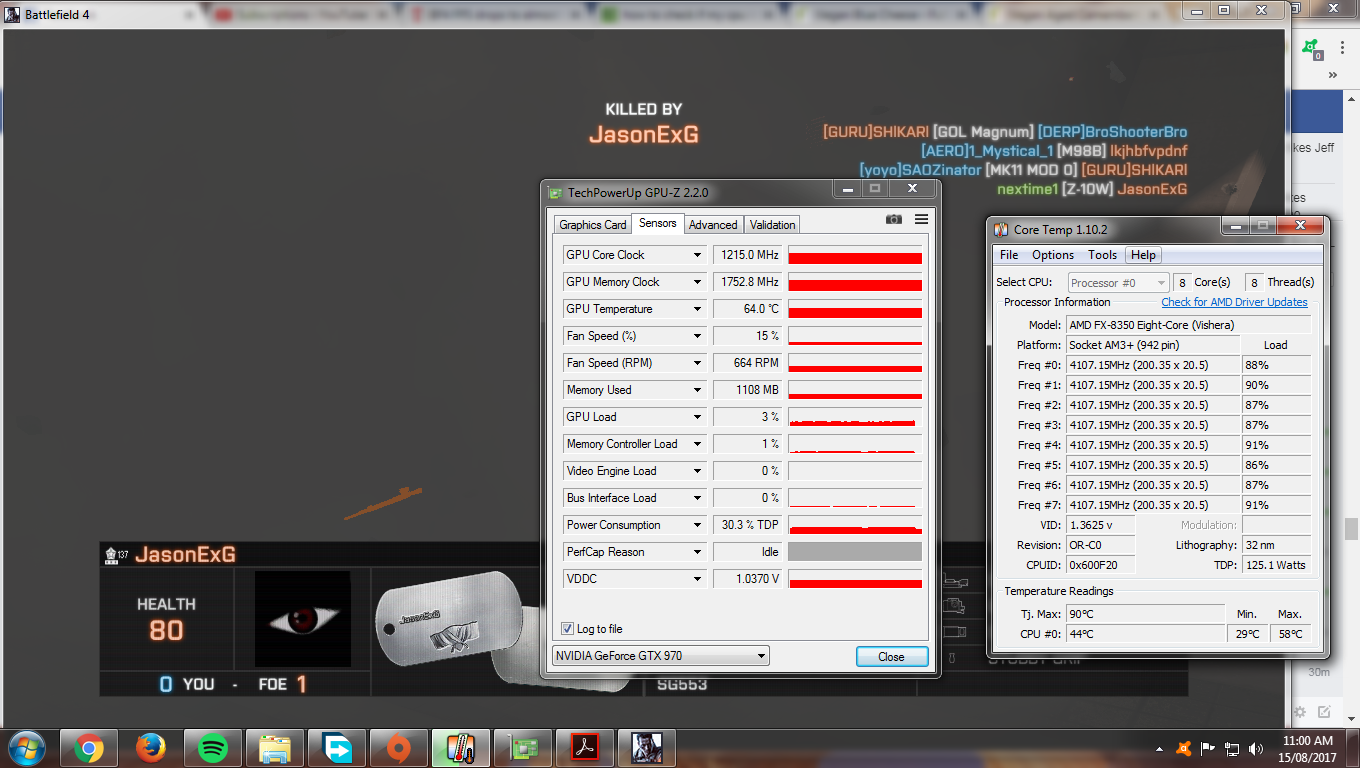The image size is (1360, 768).
Task: Expand the Chrome bookmarks overflow chevron
Action: click(x=1332, y=75)
